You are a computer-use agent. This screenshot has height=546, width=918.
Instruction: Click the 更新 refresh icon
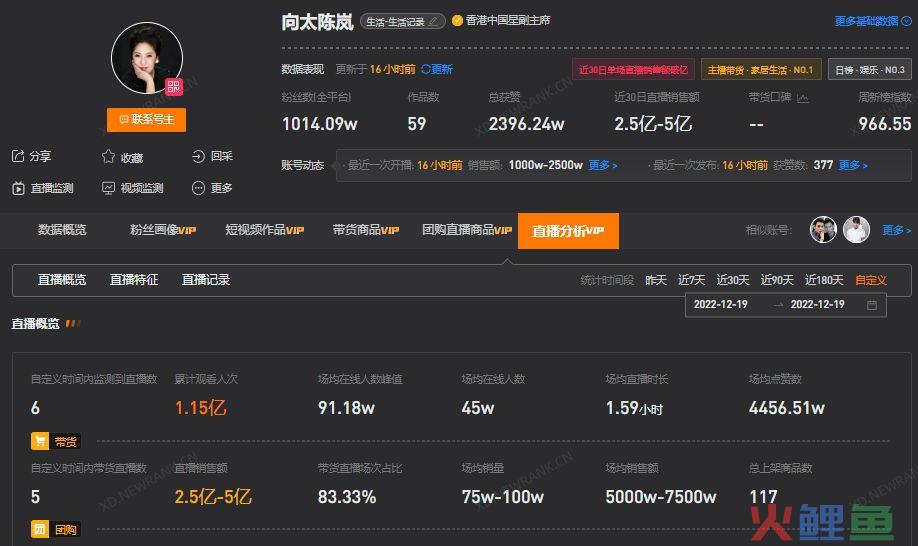pos(426,69)
